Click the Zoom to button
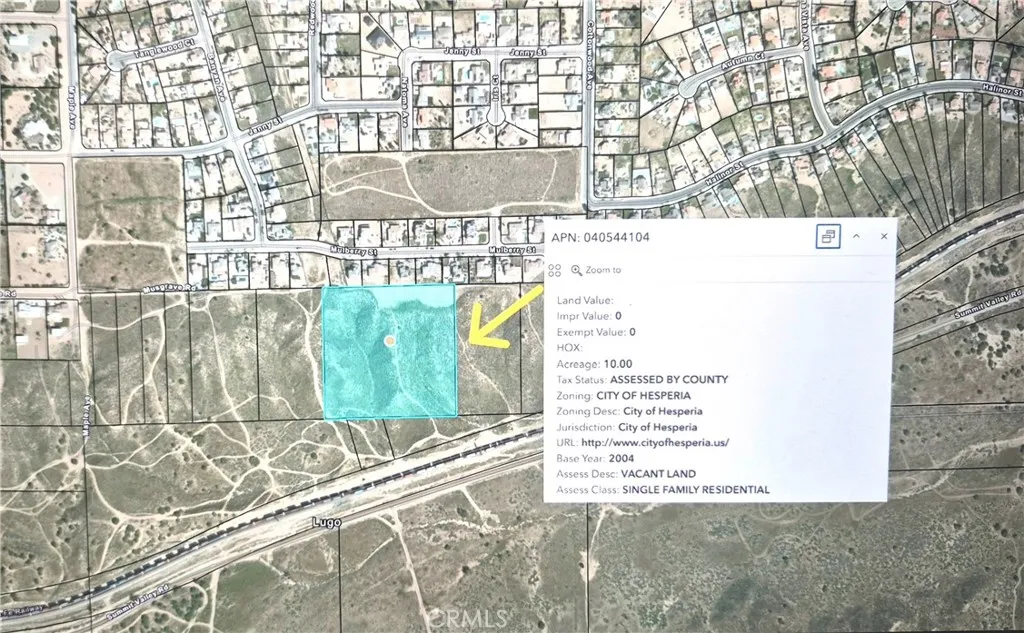Image resolution: width=1024 pixels, height=633 pixels. [x=596, y=270]
